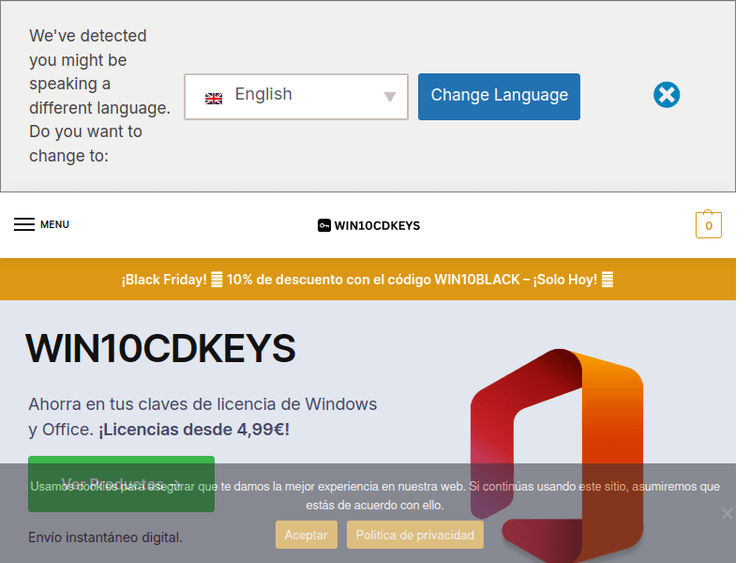The height and width of the screenshot is (563, 750).
Task: Accept cookies with the Aceptar button
Action: point(305,535)
